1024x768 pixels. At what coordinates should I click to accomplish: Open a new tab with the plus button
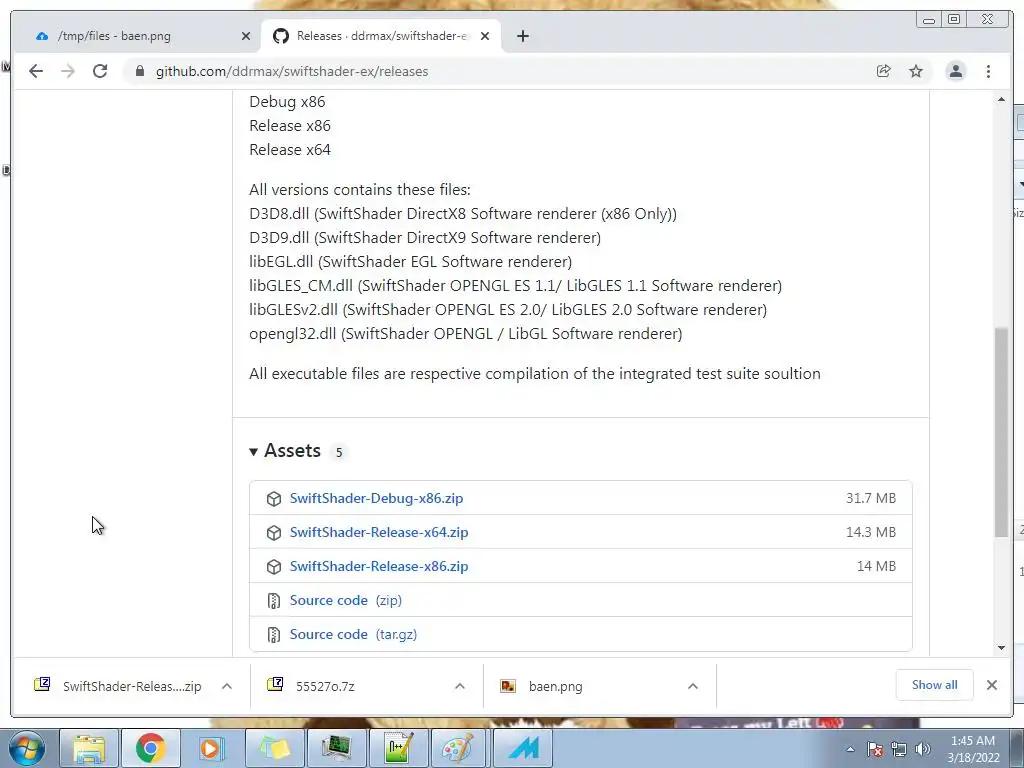(x=522, y=36)
